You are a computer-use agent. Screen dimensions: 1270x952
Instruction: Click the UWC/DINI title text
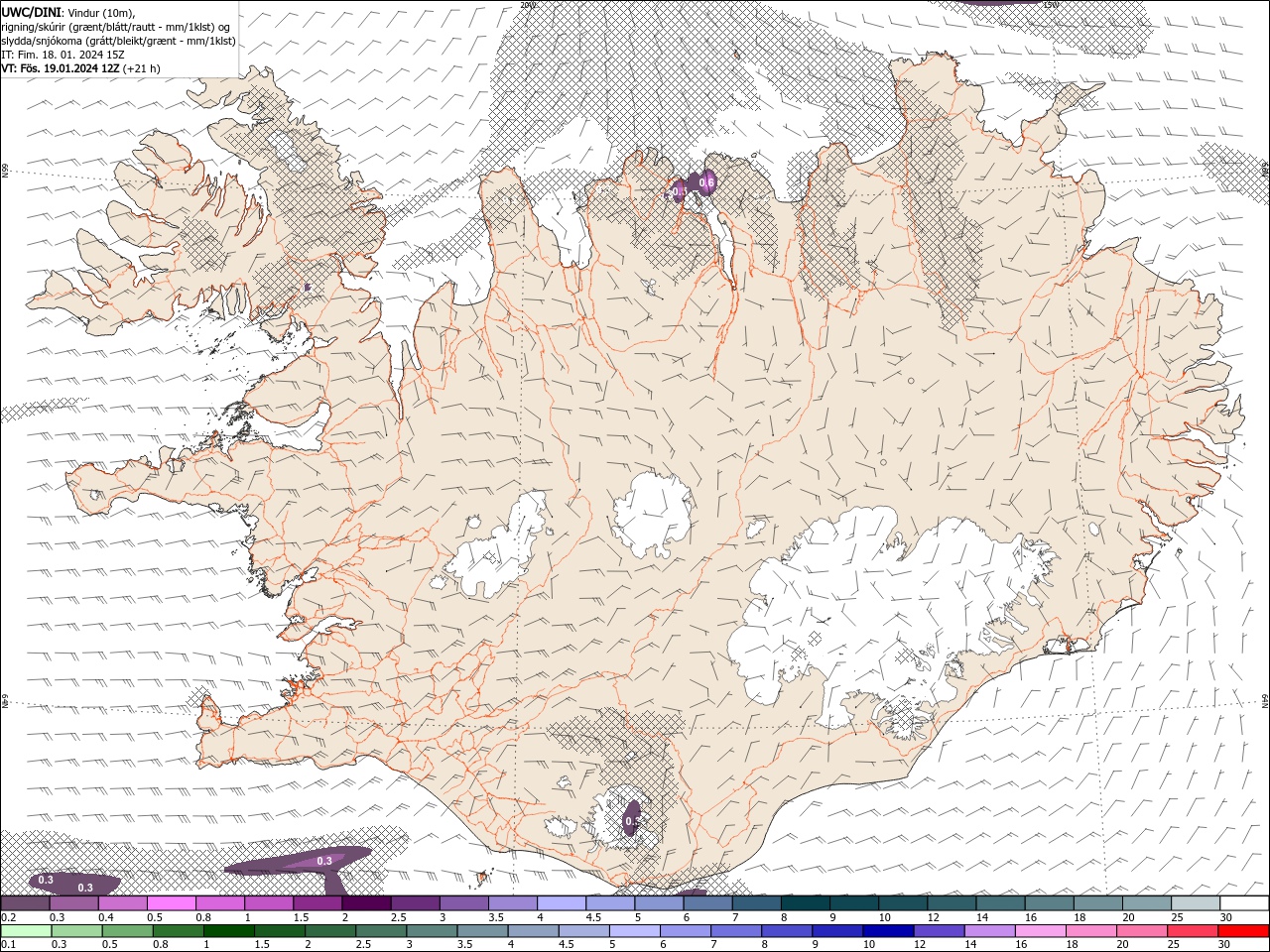[32, 12]
